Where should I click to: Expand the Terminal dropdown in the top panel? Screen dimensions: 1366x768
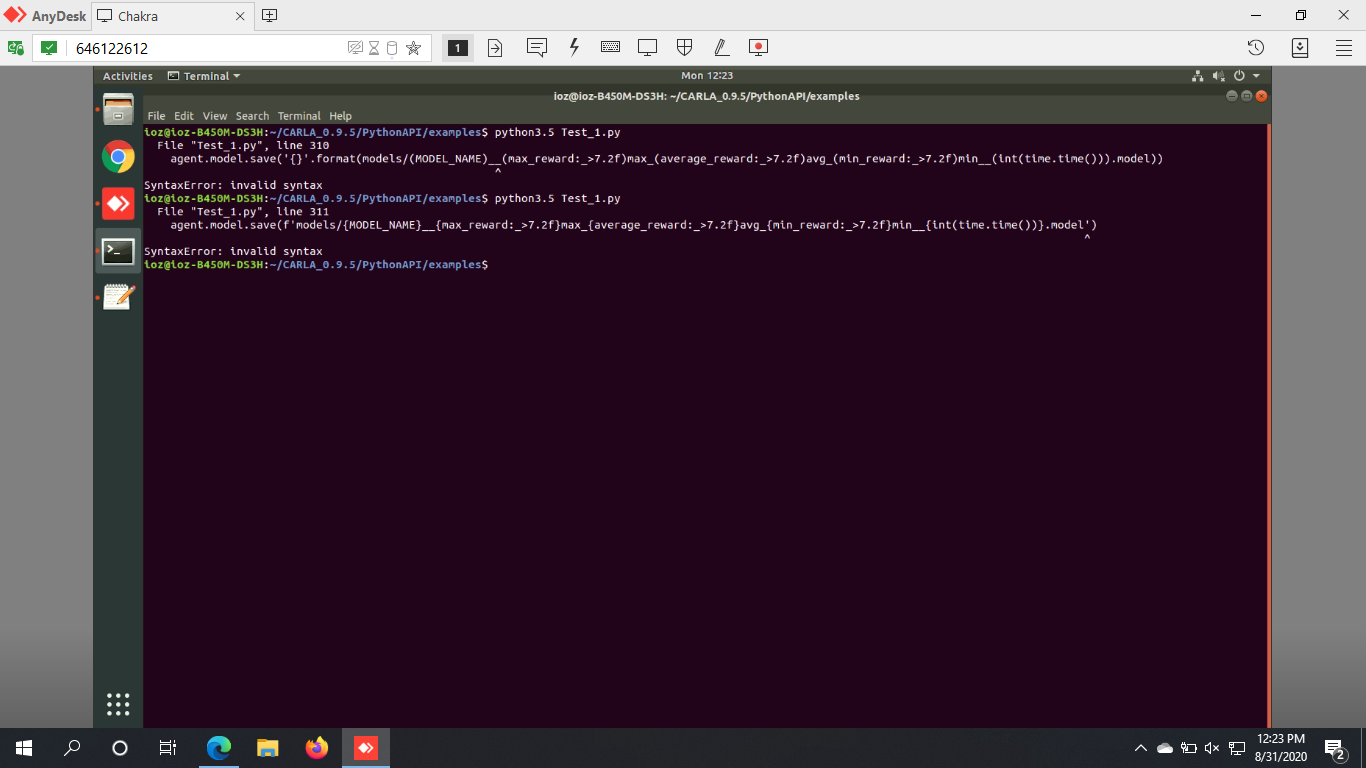tap(204, 75)
